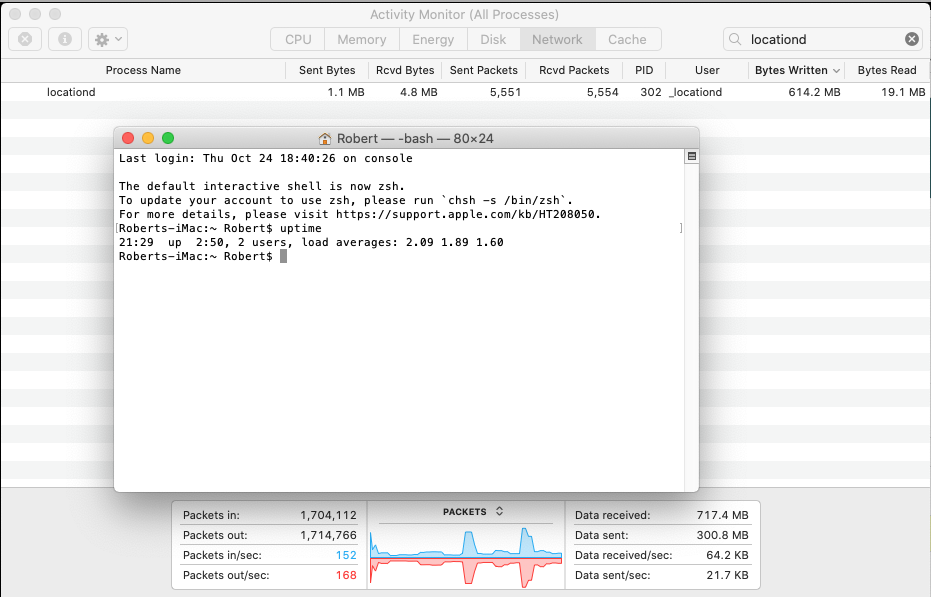Click PID value 302
The width and height of the screenshot is (931, 597).
[x=651, y=92]
